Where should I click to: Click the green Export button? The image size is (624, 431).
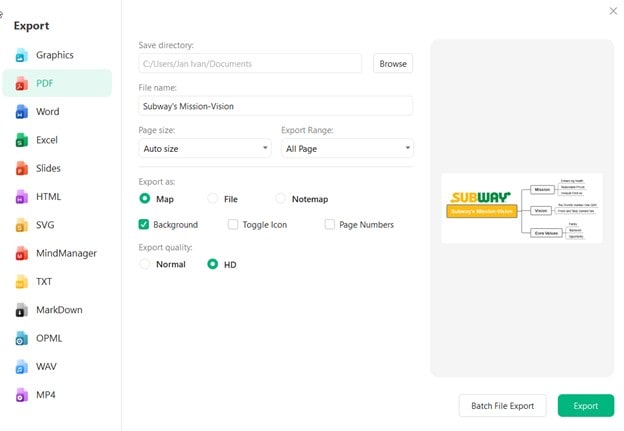[x=586, y=406]
